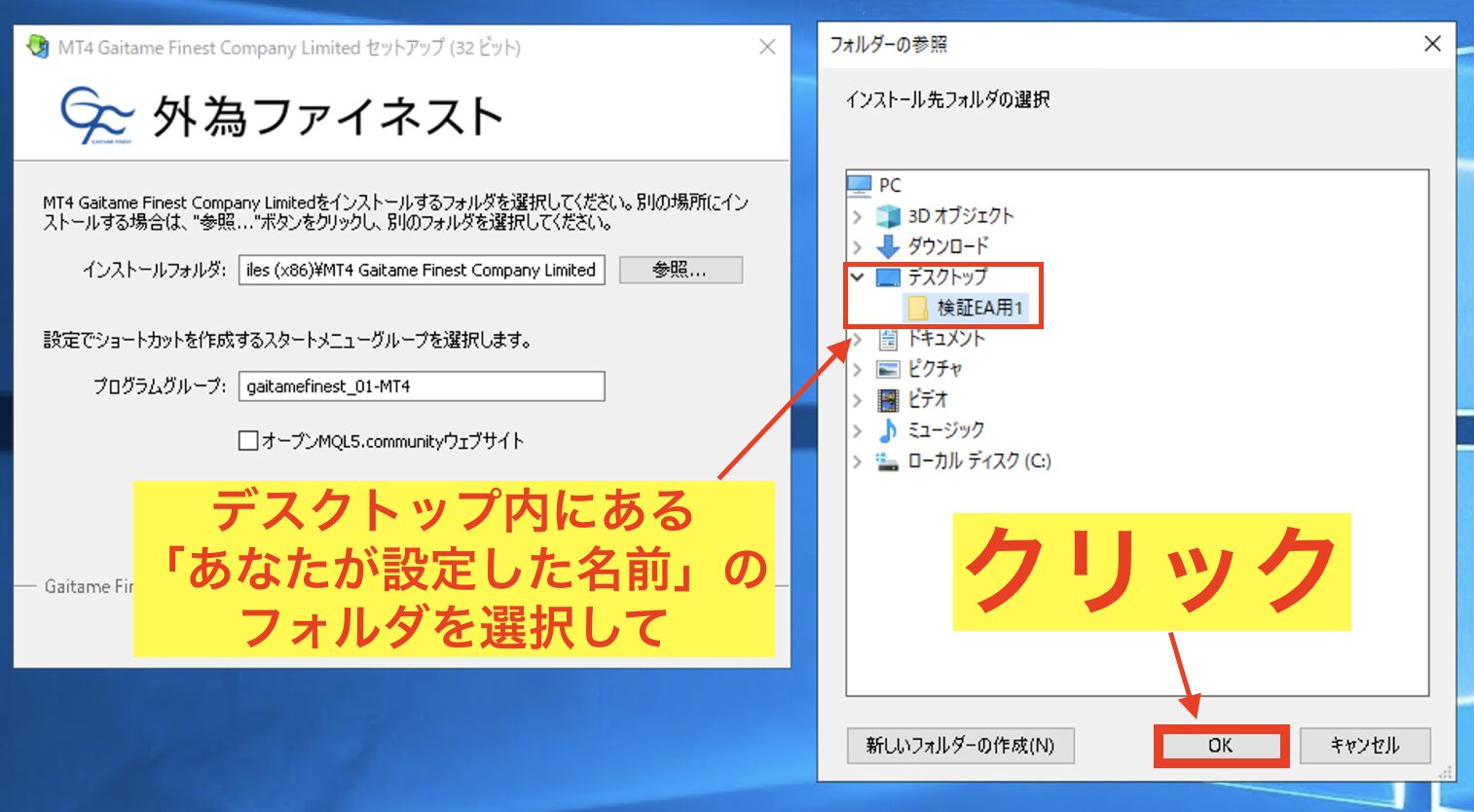Toggle the オープンMQL5.communityウェブサイト checkbox

pyautogui.click(x=248, y=441)
